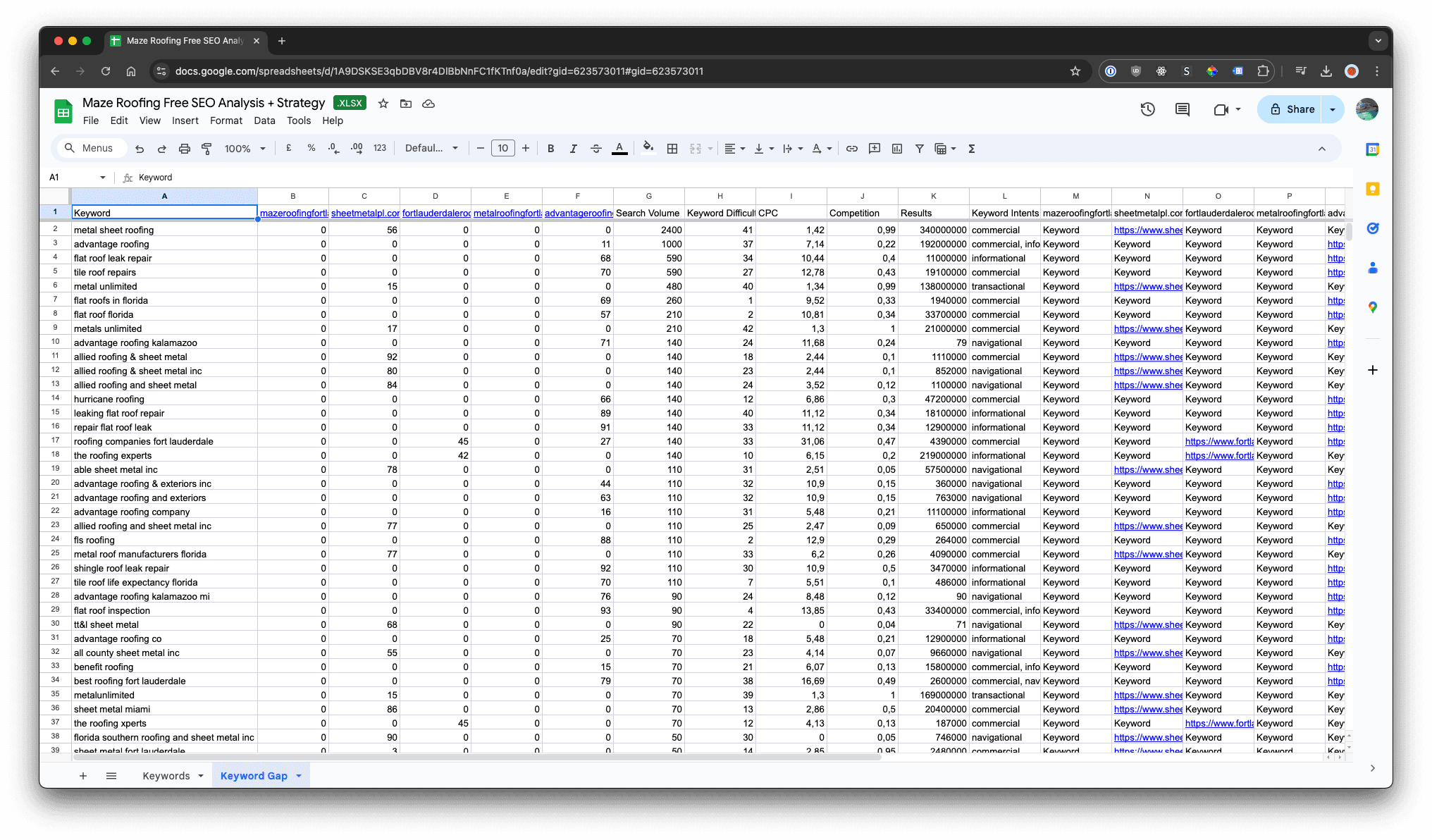Bookmark page star in address bar
Viewport: 1432px width, 840px height.
coord(1075,71)
